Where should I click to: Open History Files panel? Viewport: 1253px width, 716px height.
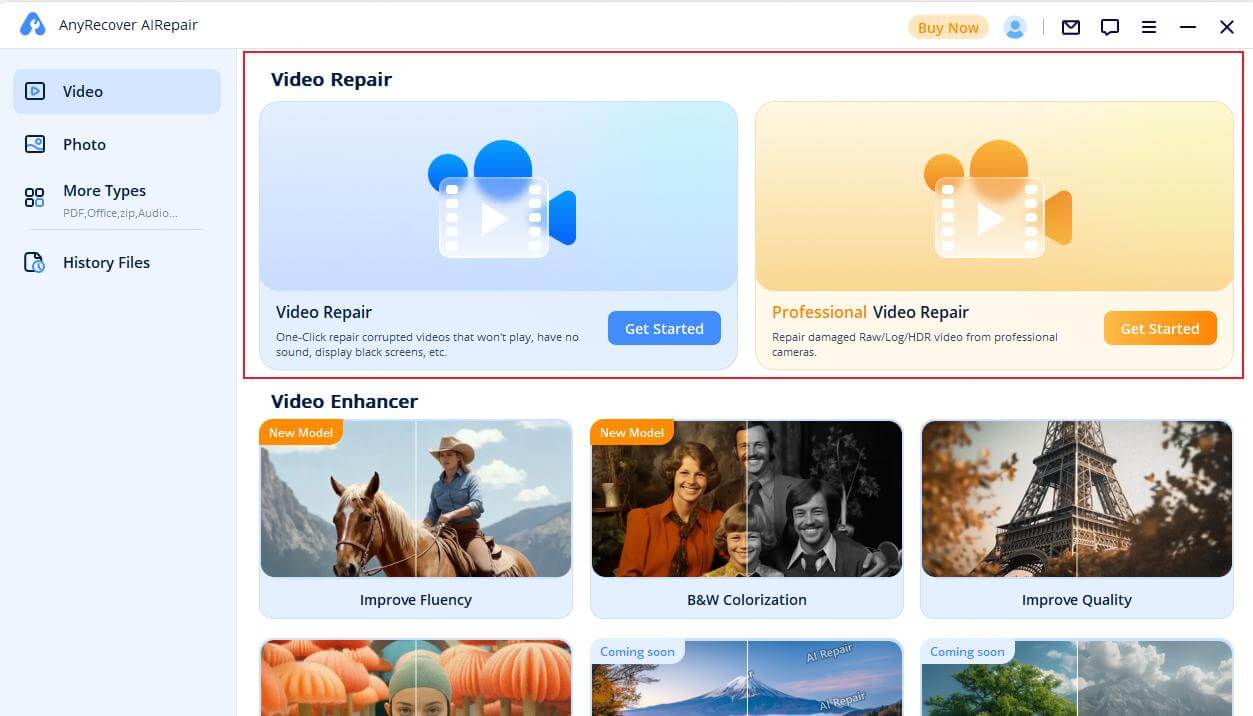[x=106, y=262]
